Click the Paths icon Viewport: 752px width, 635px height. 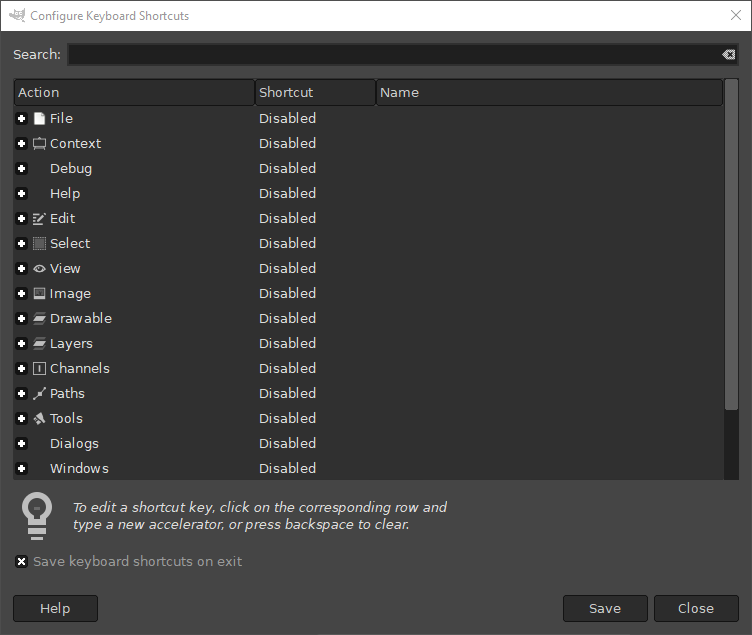[x=40, y=393]
